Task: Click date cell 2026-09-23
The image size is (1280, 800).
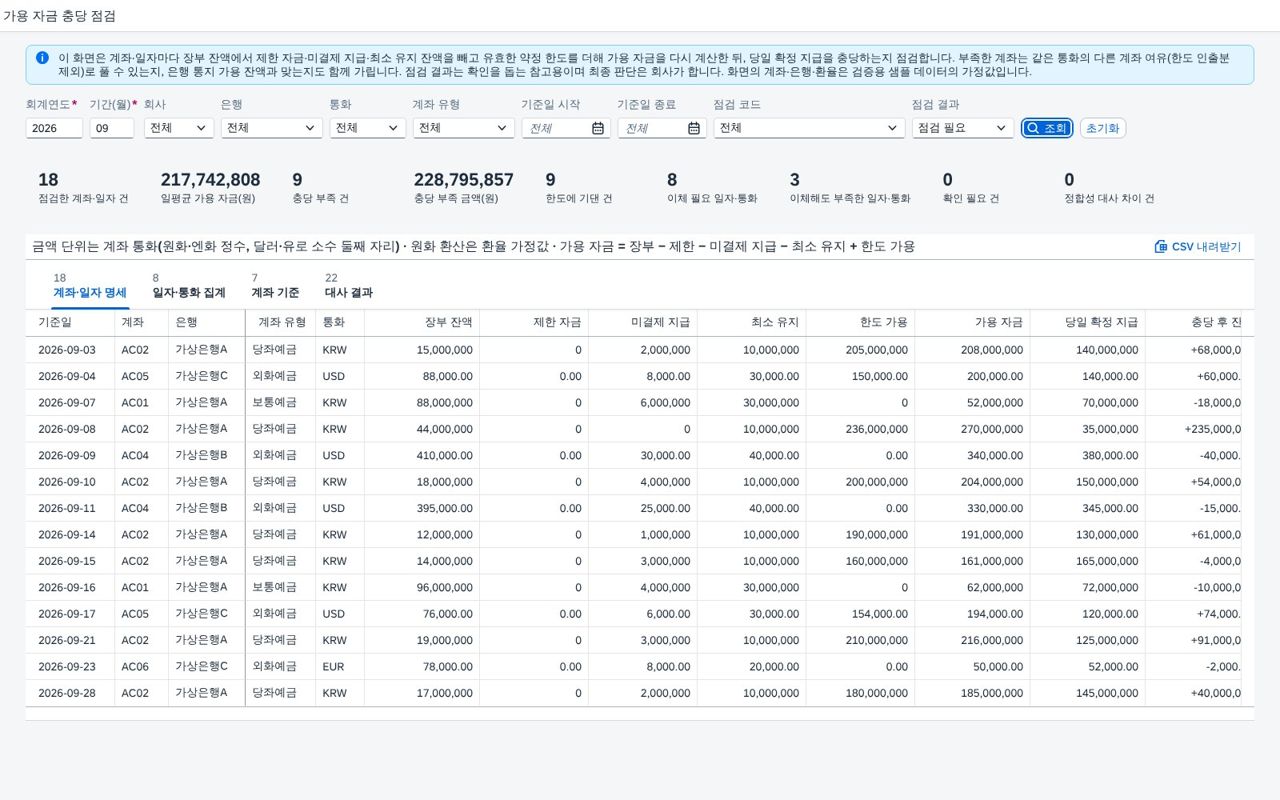Action: click(67, 666)
